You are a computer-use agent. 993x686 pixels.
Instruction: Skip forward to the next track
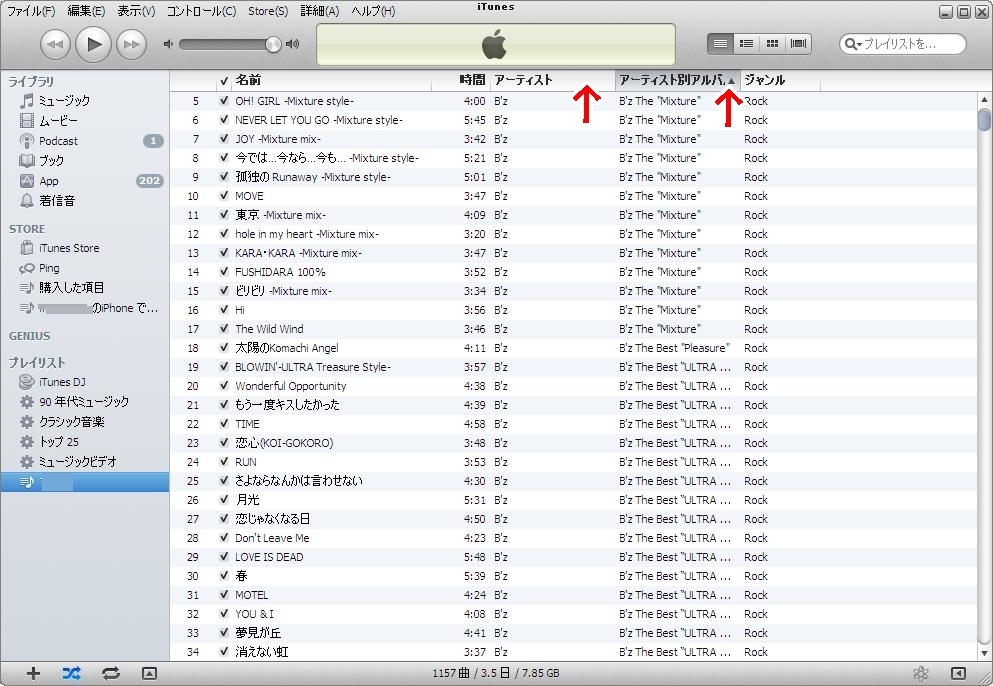click(132, 44)
